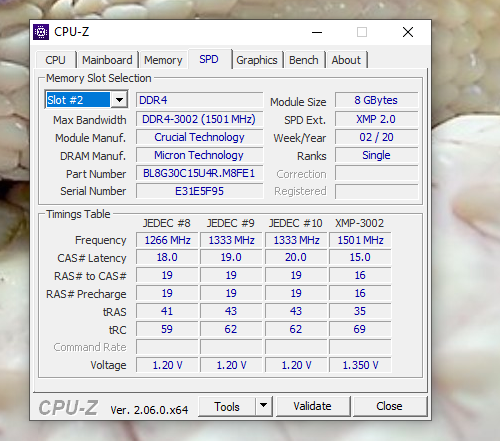Switch to the CPU tab

coord(55,60)
